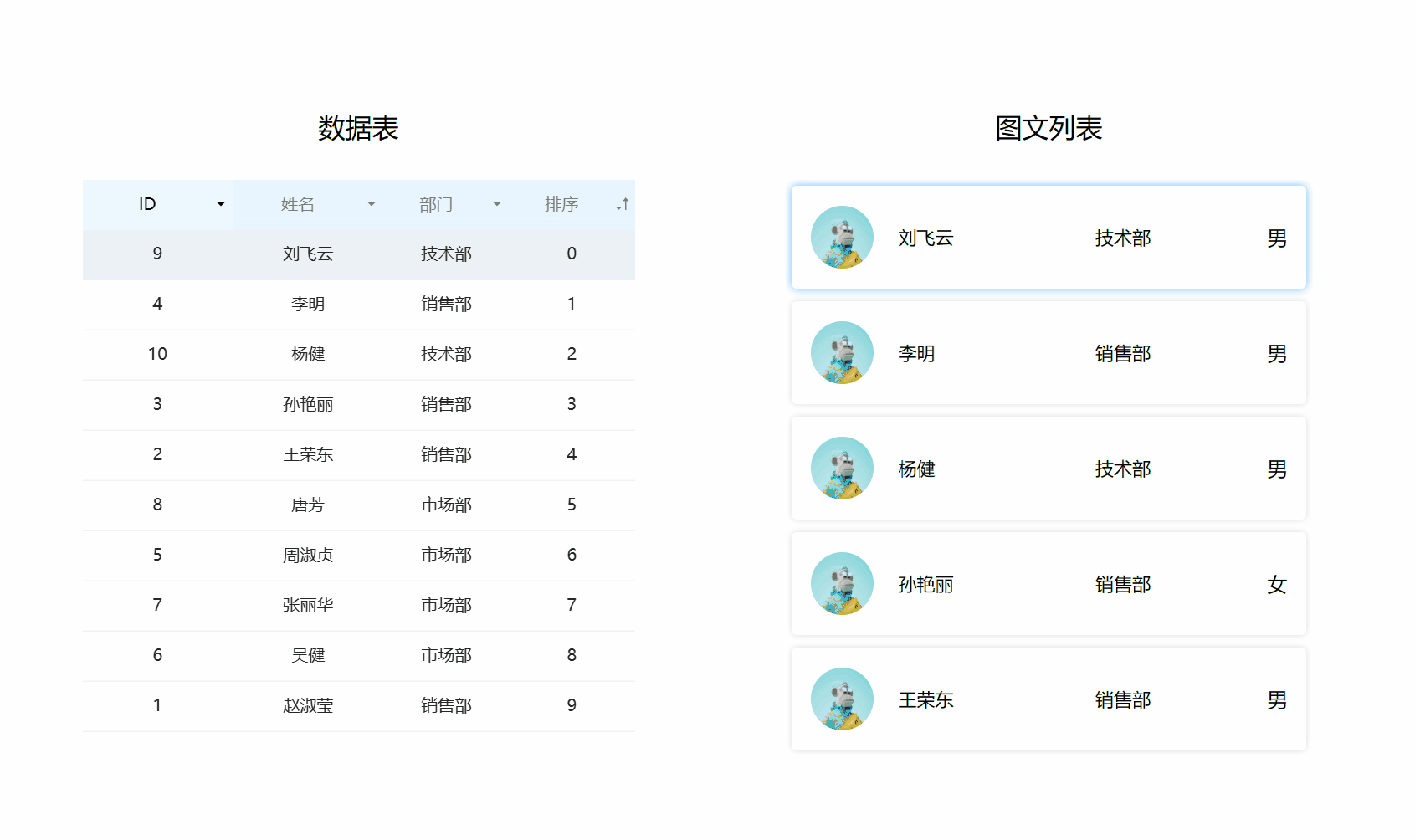Click the 李明 card avatar
1415x840 pixels.
pos(842,353)
